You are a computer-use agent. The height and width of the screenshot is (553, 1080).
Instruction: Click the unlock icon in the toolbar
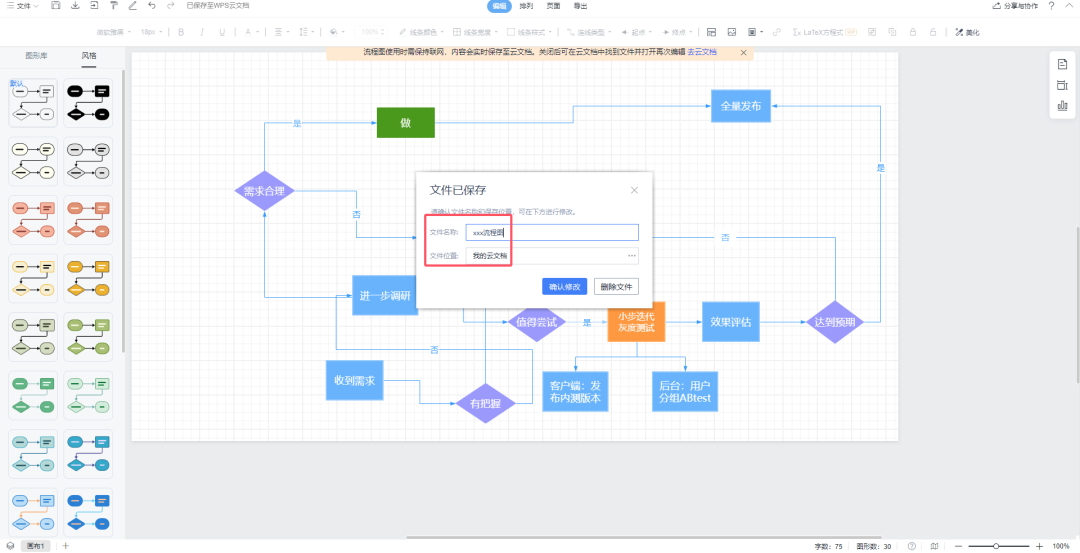click(933, 32)
